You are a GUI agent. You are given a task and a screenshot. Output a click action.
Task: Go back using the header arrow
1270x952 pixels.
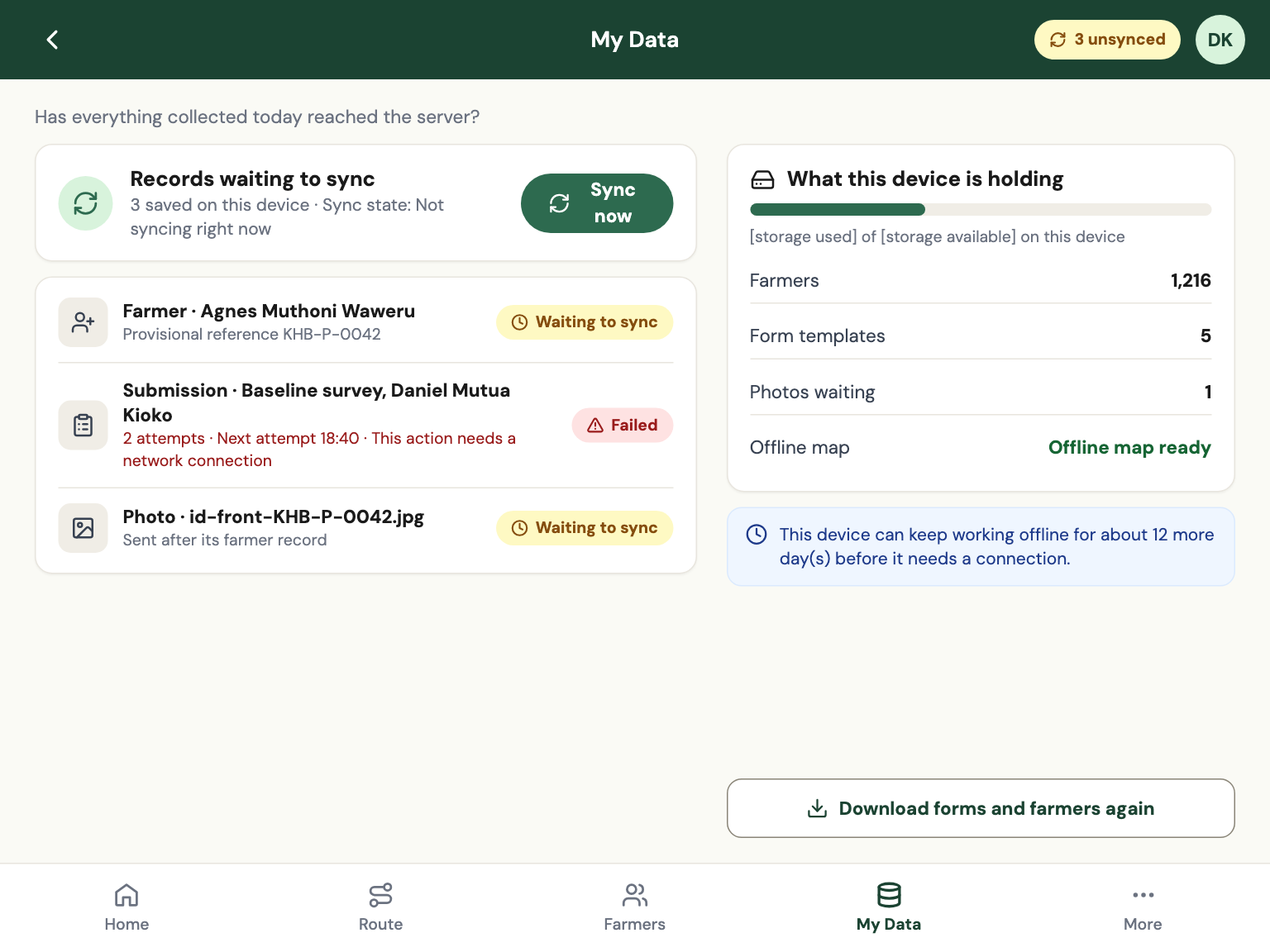[x=52, y=40]
